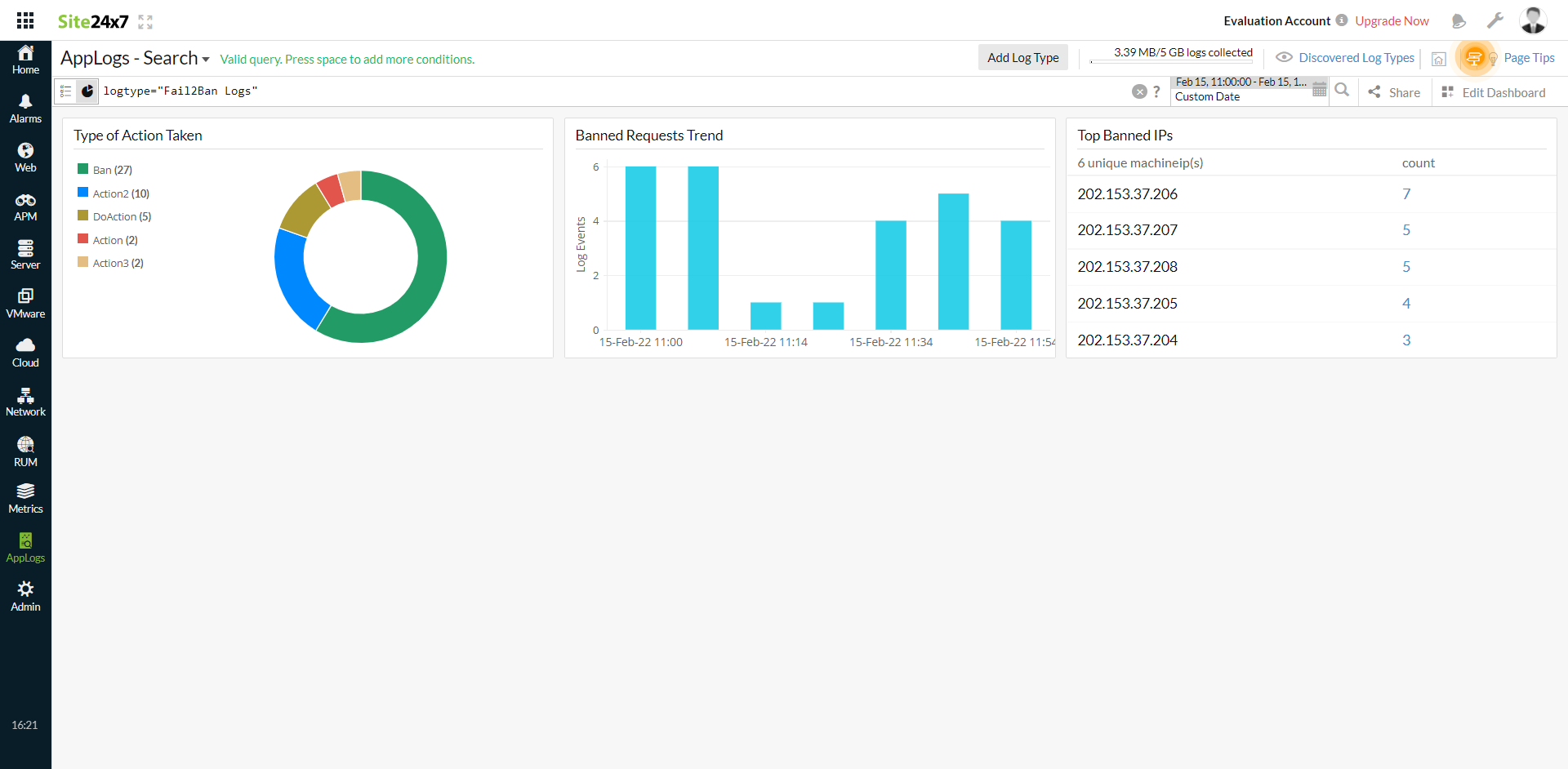Open the Custom Date range selector

1207,96
